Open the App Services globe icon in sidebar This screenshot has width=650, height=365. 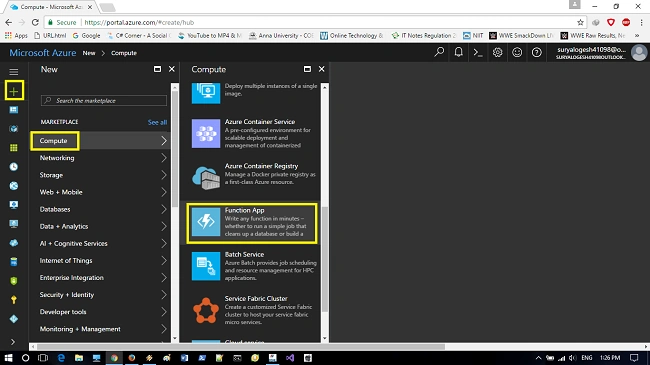pos(14,186)
